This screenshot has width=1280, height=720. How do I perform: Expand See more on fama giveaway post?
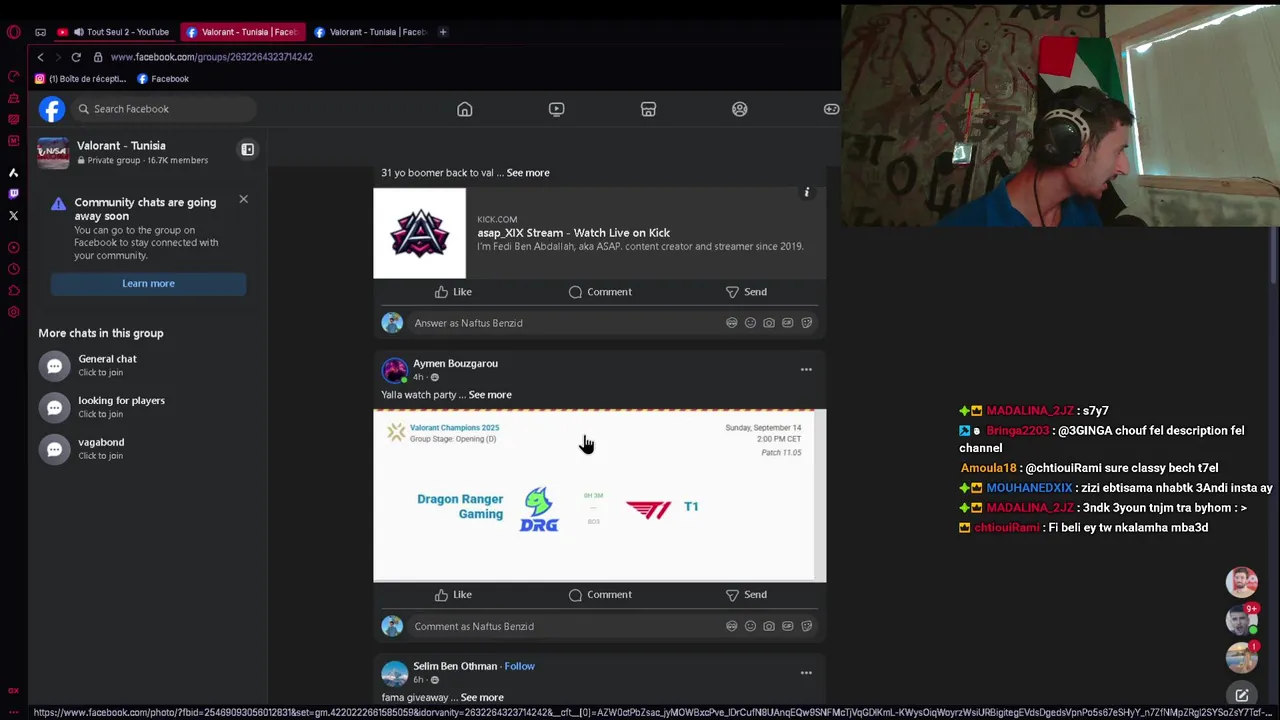click(482, 698)
